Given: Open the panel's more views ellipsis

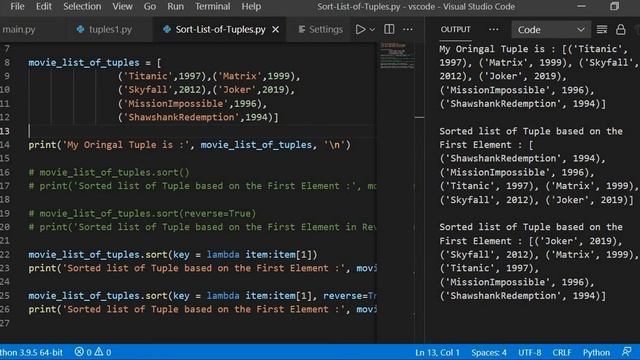Looking at the screenshot, I should (x=493, y=29).
